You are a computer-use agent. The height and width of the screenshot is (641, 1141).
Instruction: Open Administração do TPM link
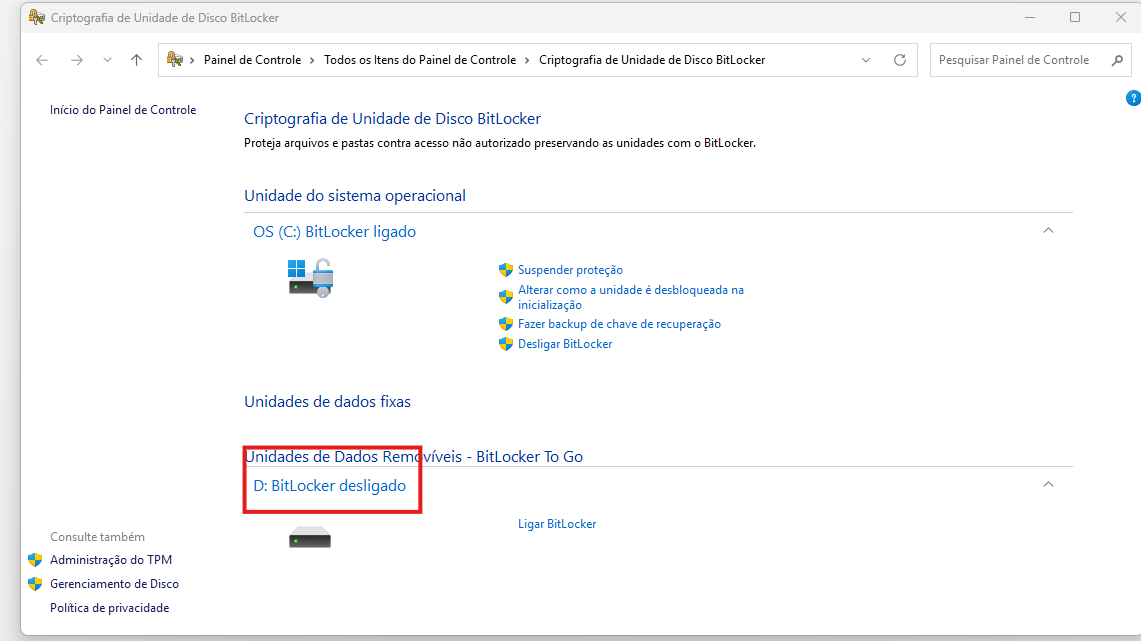(x=111, y=560)
